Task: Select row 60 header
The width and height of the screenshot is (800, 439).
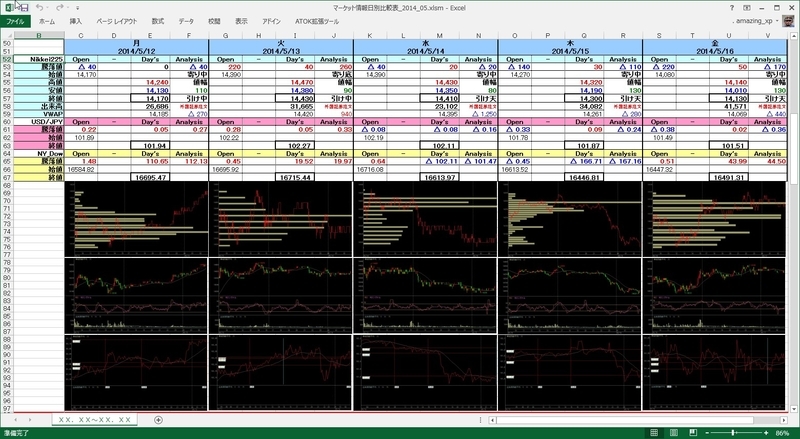Action: tap(7, 122)
